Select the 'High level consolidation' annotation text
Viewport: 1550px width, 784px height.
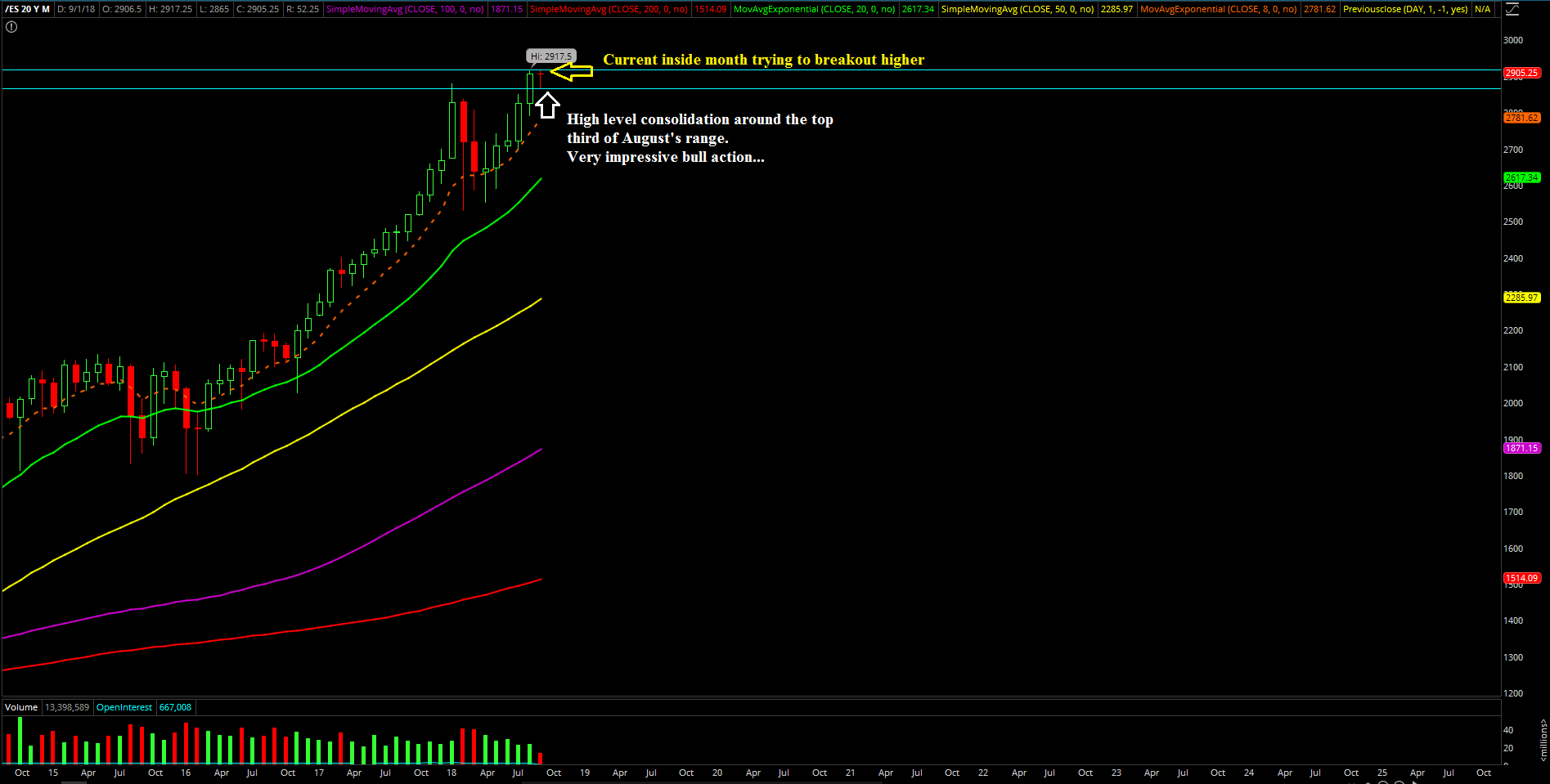click(x=700, y=138)
